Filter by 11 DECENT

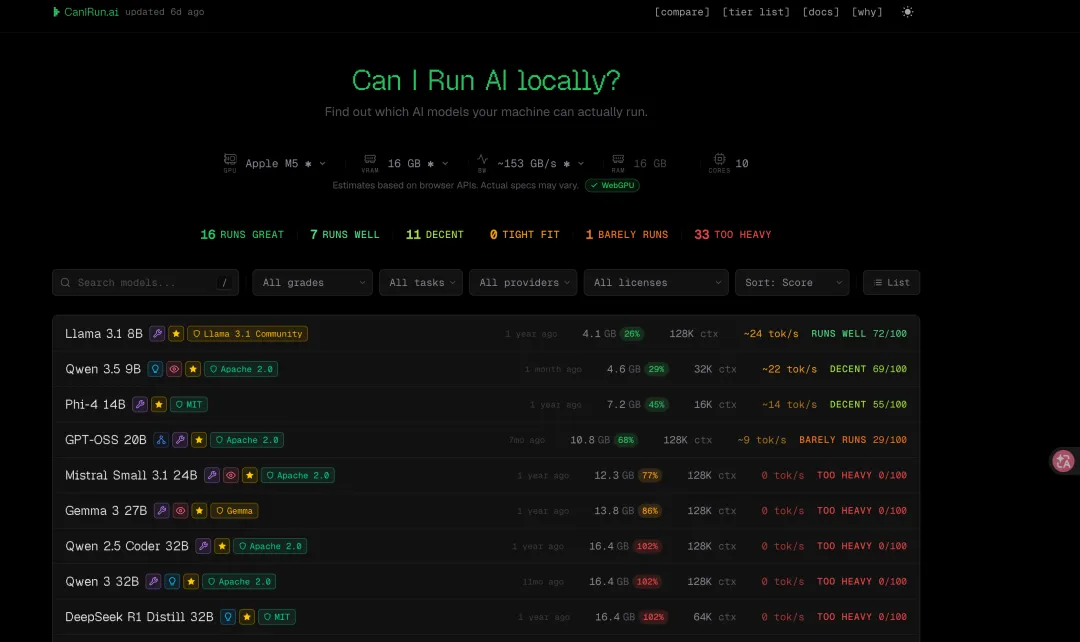click(x=435, y=235)
